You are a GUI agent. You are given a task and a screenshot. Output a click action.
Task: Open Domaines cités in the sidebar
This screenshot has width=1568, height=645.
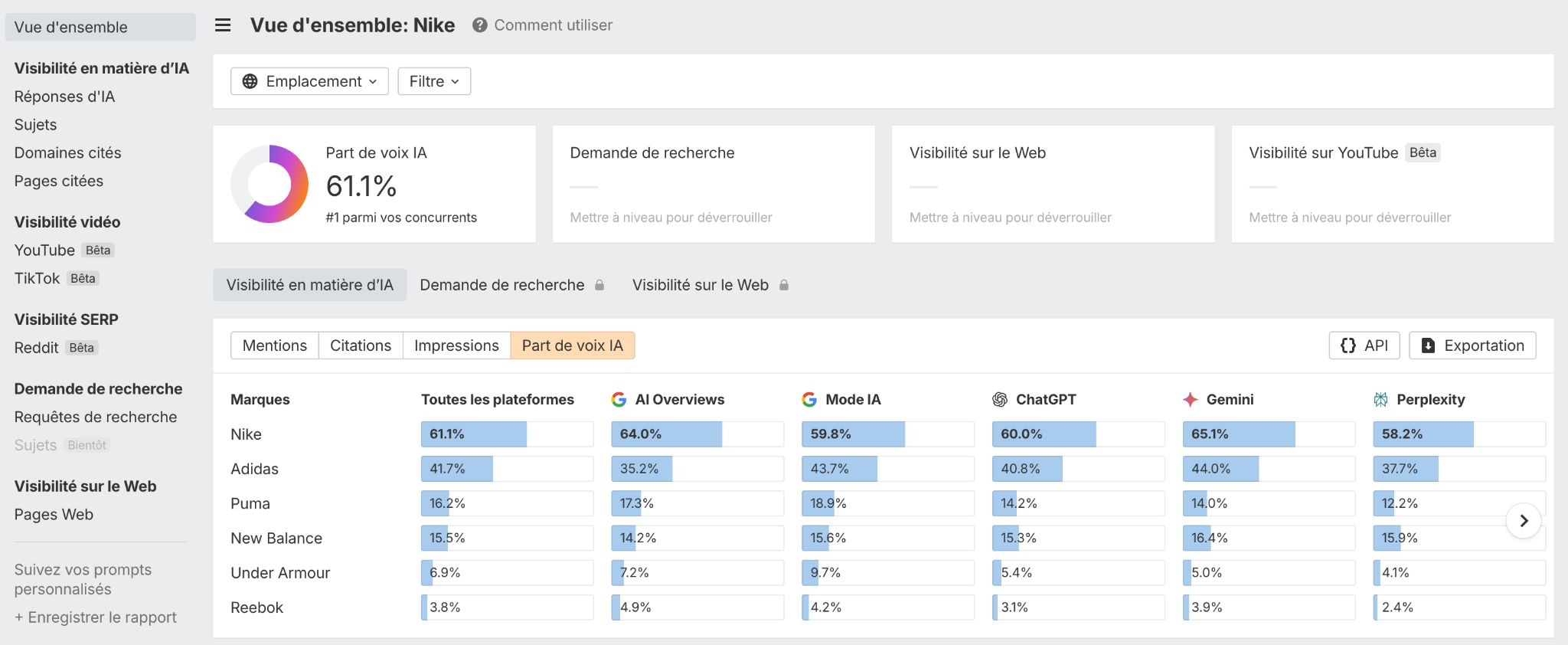pos(67,152)
